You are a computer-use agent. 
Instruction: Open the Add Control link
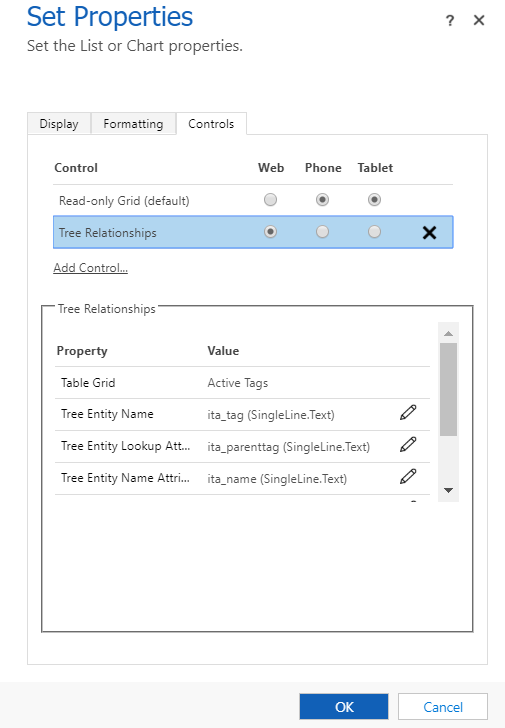[x=91, y=268]
